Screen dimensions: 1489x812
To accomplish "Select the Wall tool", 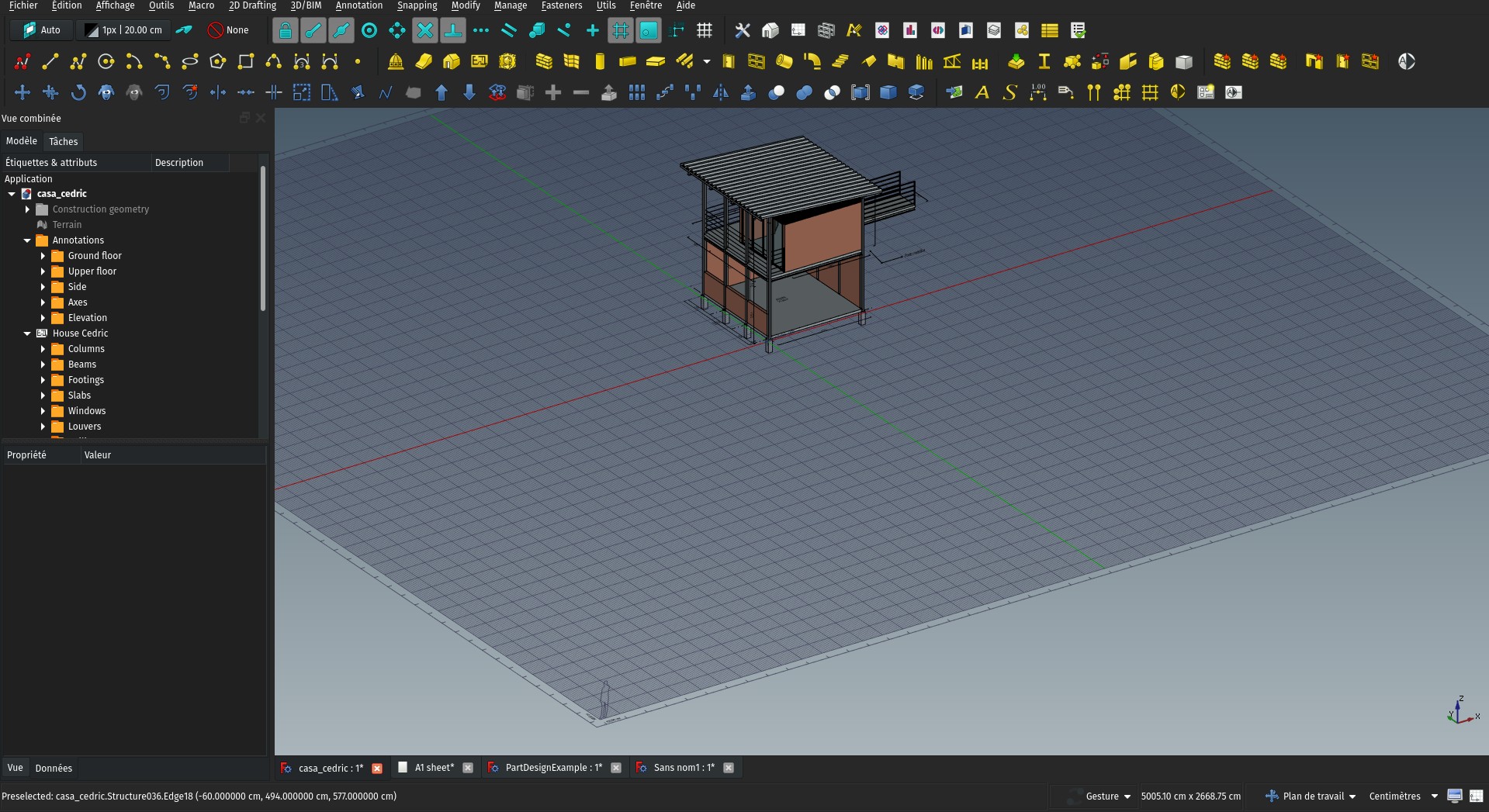I will pyautogui.click(x=544, y=61).
